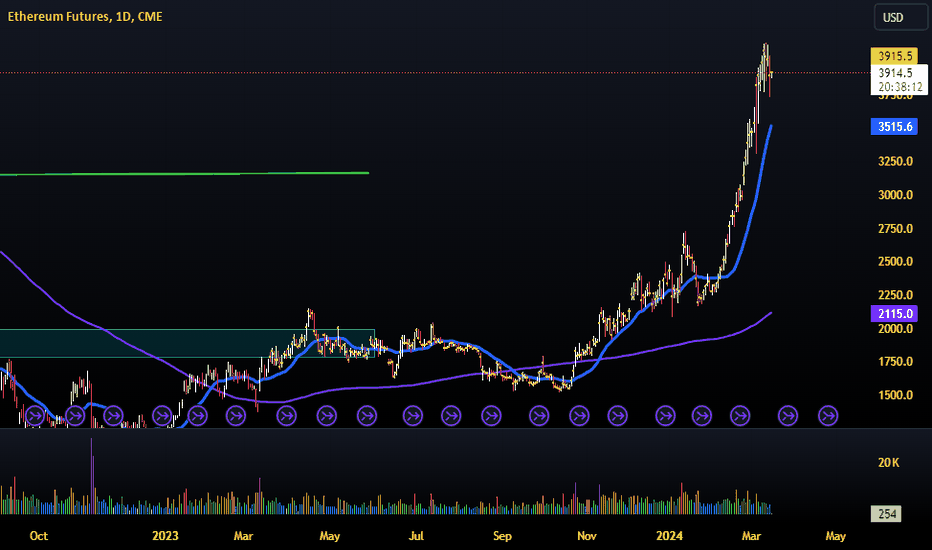Click the yellow 3915.5 price label
This screenshot has height=550, width=932.
pos(895,56)
